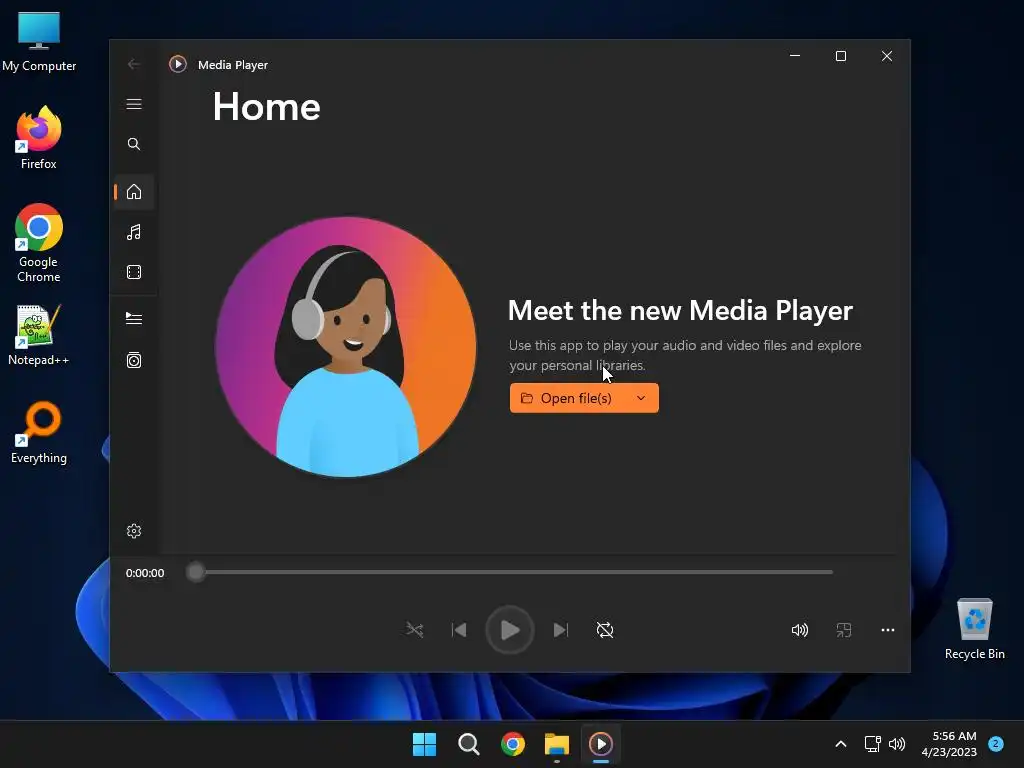Click the Play button
Viewport: 1024px width, 768px height.
(510, 630)
